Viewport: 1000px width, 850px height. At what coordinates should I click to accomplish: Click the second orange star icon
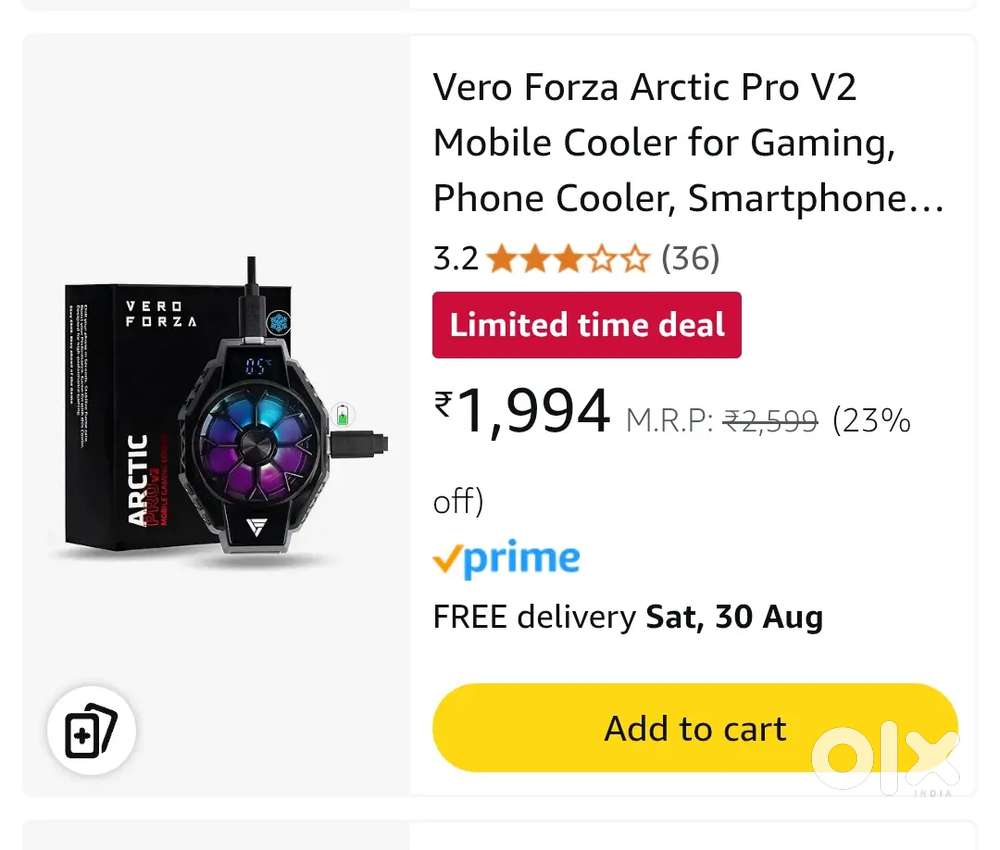(x=535, y=258)
